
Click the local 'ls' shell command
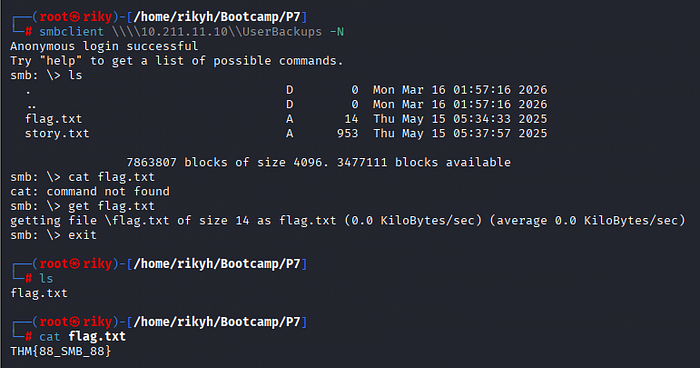46,278
